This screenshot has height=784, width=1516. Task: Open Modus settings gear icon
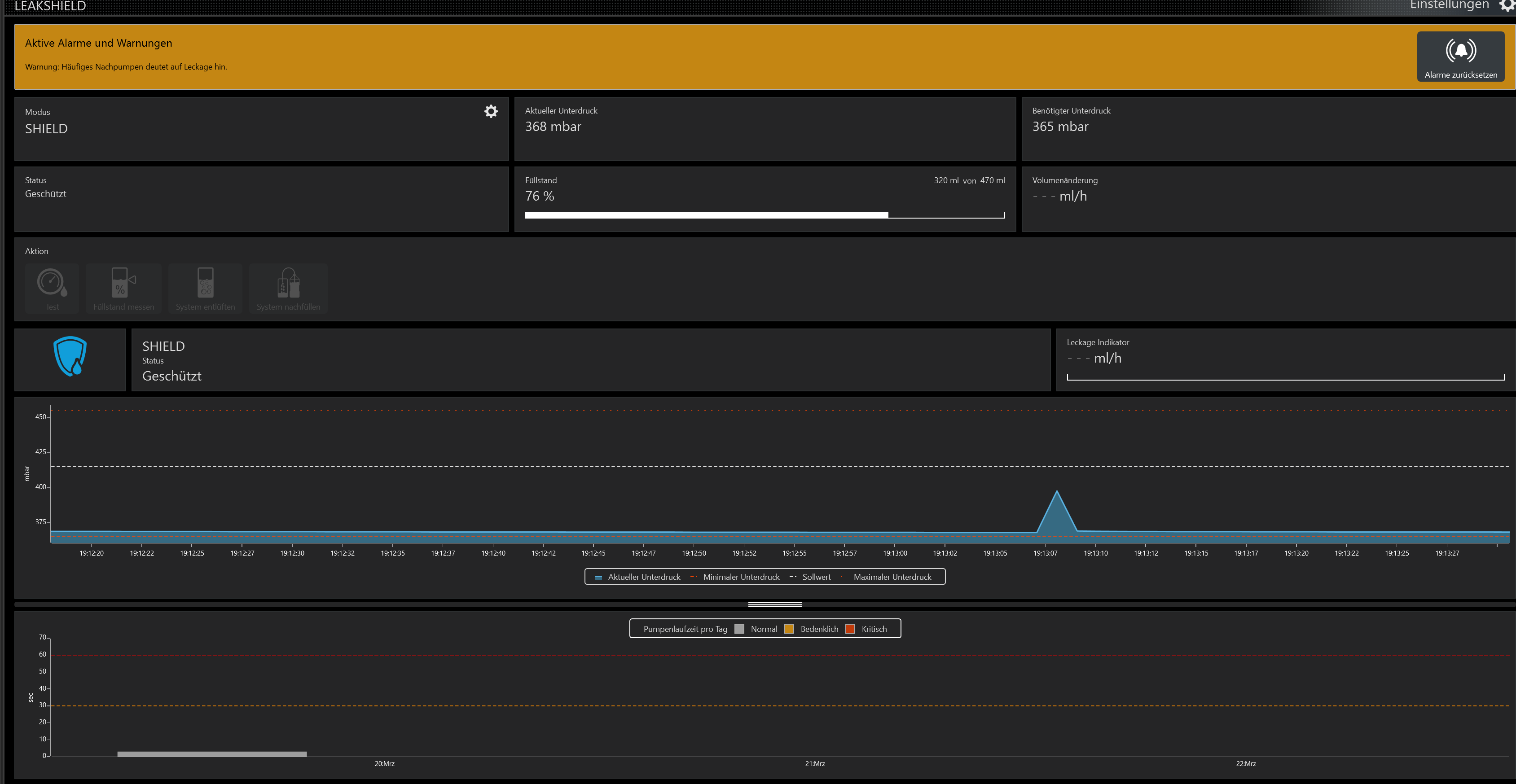tap(491, 112)
